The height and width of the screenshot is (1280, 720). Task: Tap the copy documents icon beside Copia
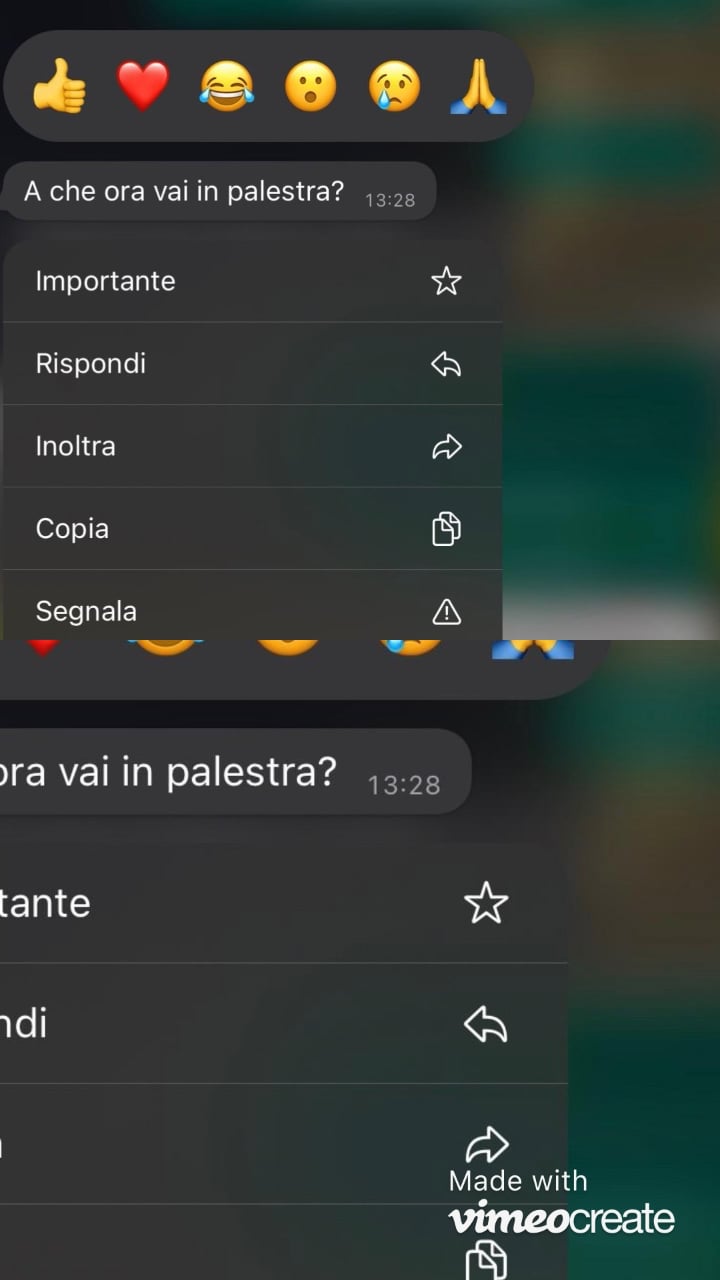click(x=446, y=529)
